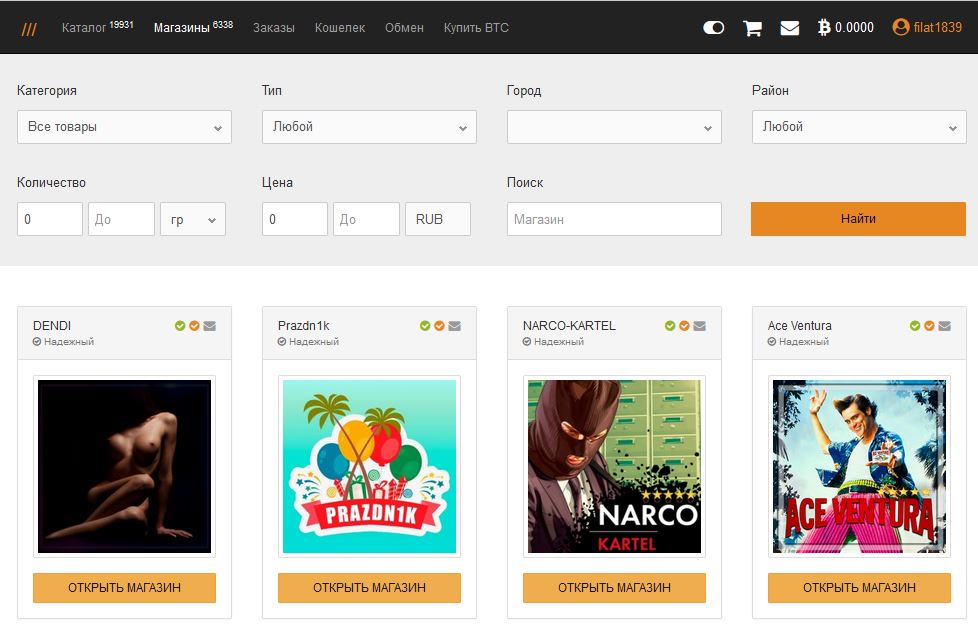
Task: Open the гр unit selector
Action: 193,220
